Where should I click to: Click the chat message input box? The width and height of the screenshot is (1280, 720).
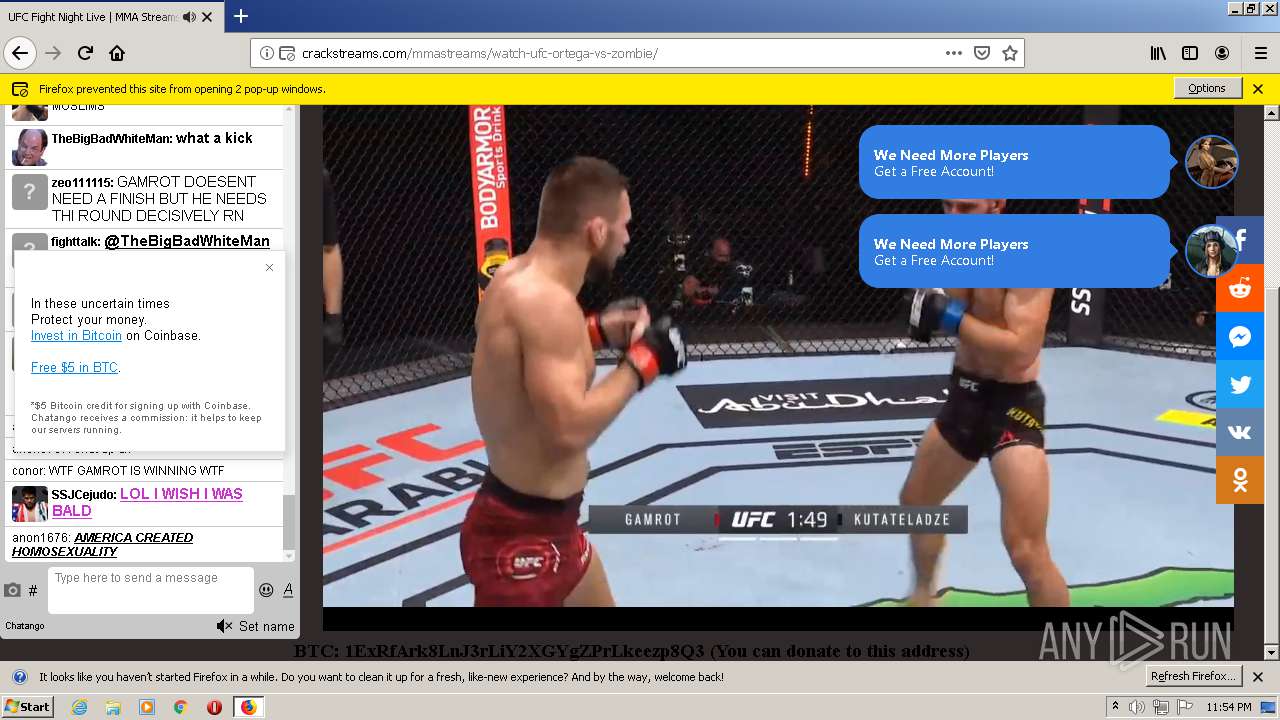150,590
